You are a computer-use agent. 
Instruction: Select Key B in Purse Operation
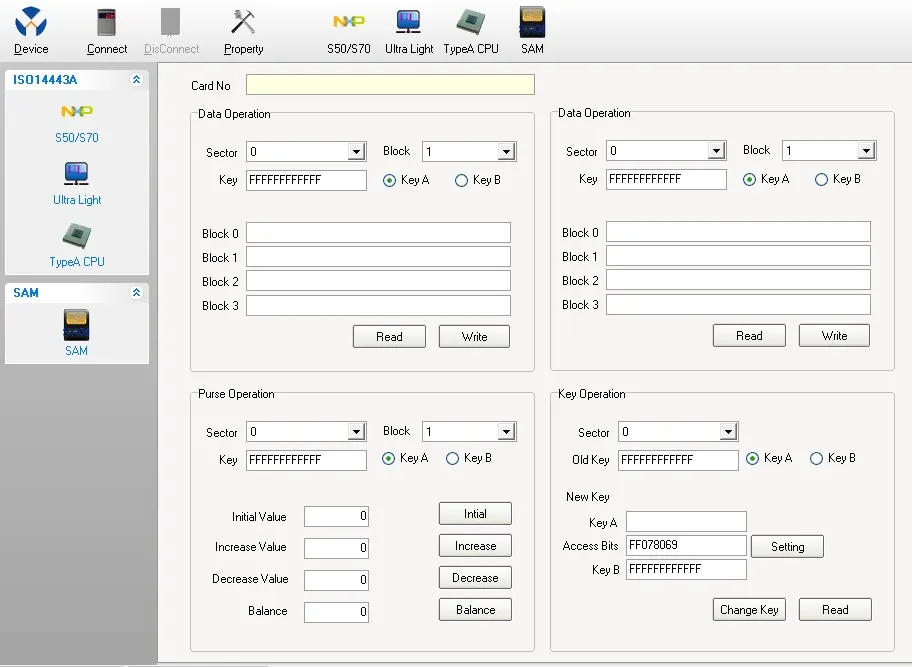(x=453, y=459)
